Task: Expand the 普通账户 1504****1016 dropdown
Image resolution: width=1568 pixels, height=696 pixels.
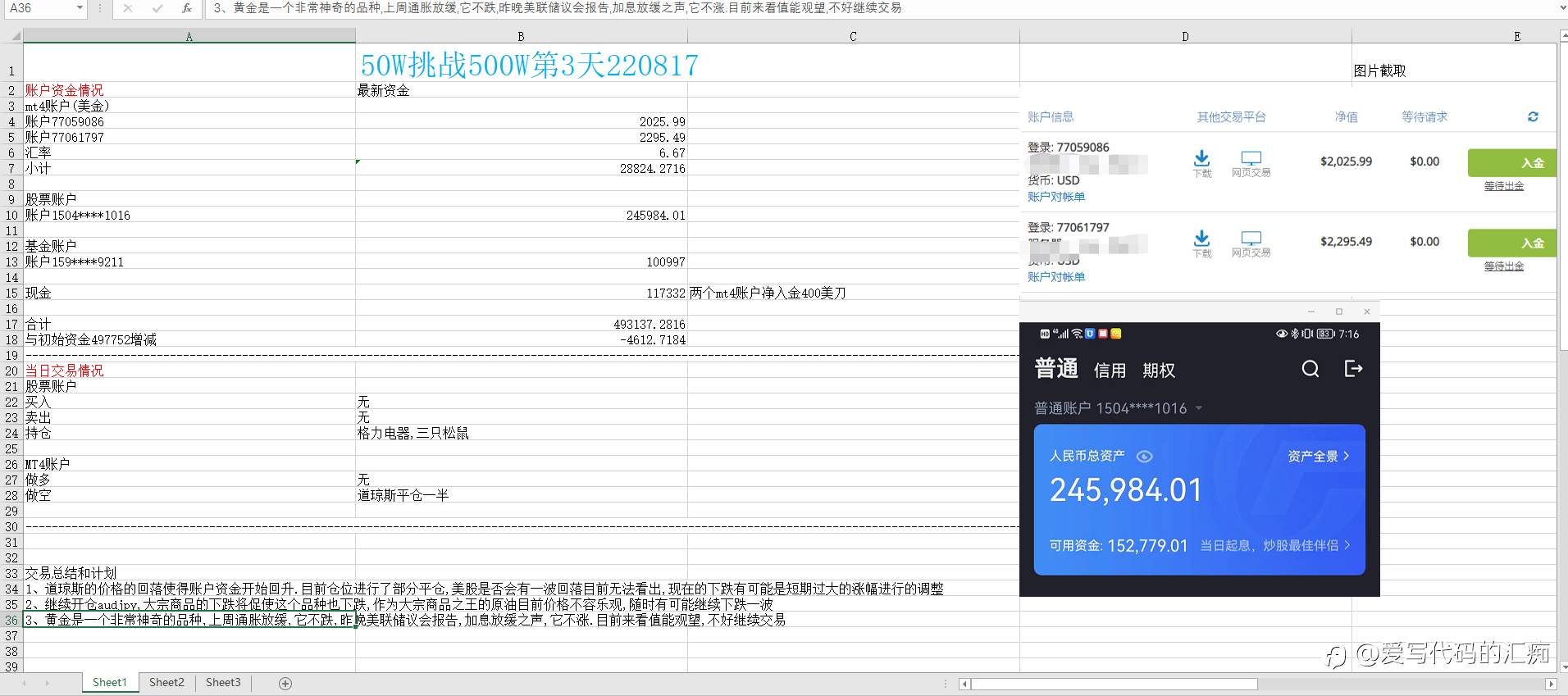Action: [1199, 408]
